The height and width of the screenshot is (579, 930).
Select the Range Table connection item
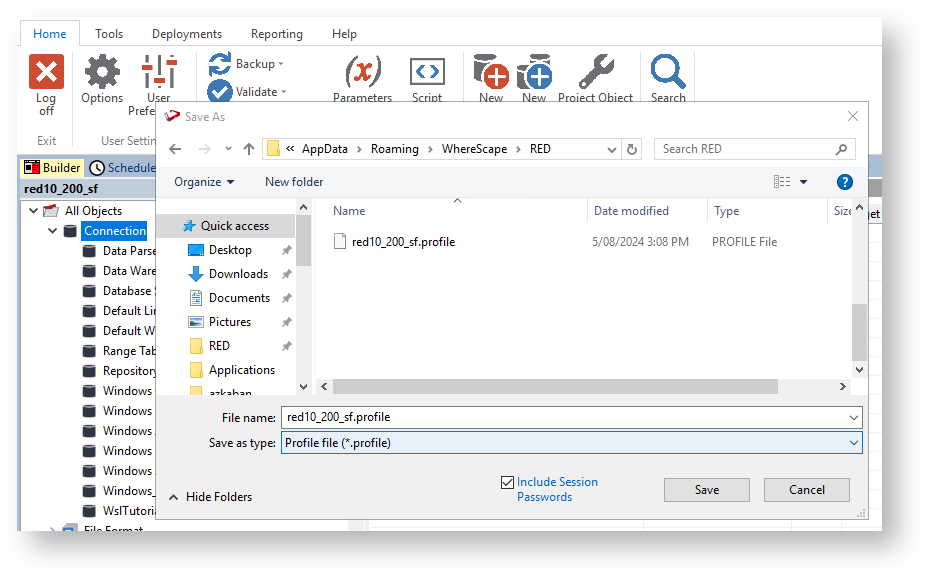coord(119,351)
